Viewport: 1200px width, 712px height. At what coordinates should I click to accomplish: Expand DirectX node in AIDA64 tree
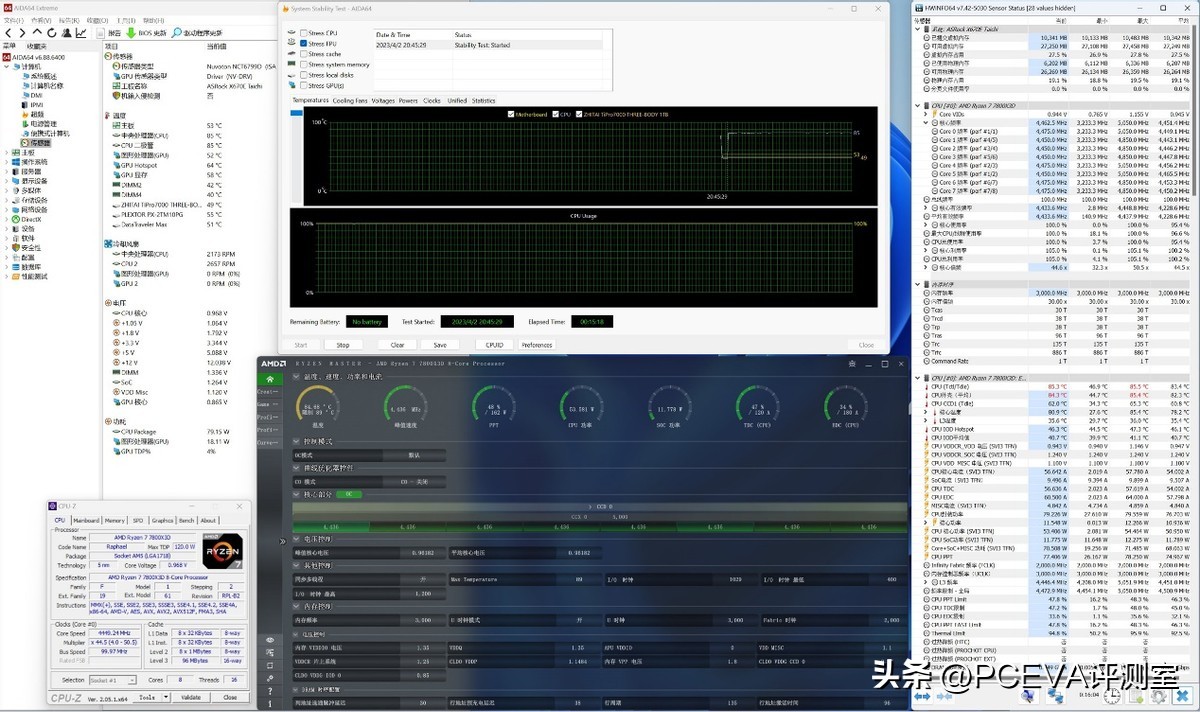point(6,219)
